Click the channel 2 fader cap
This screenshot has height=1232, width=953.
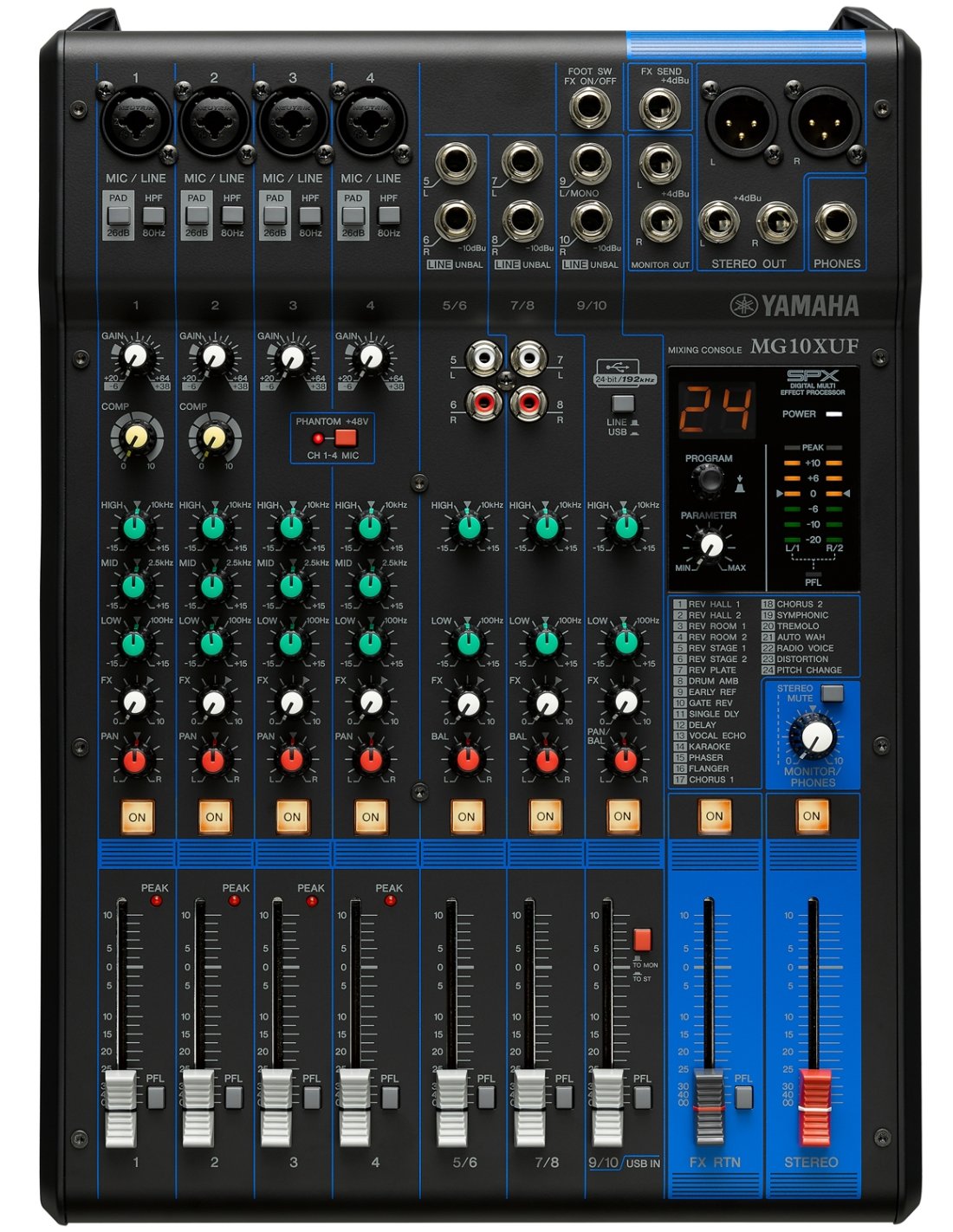(x=198, y=1106)
